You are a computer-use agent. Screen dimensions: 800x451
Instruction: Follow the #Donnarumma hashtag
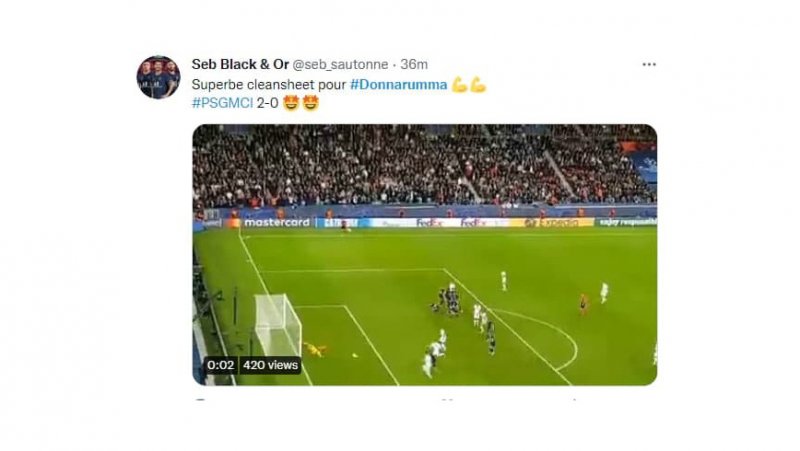(x=398, y=85)
